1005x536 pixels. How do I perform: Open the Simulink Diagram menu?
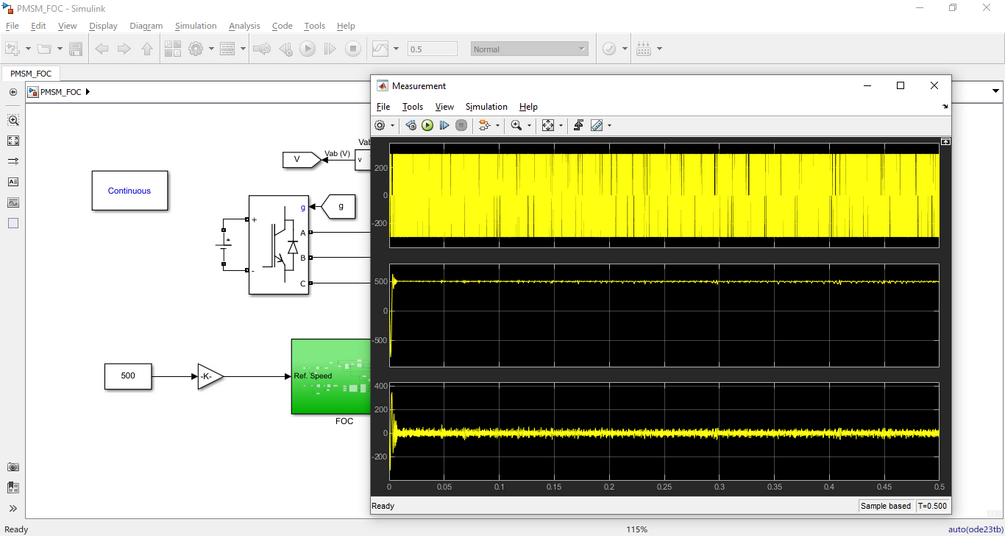click(146, 26)
